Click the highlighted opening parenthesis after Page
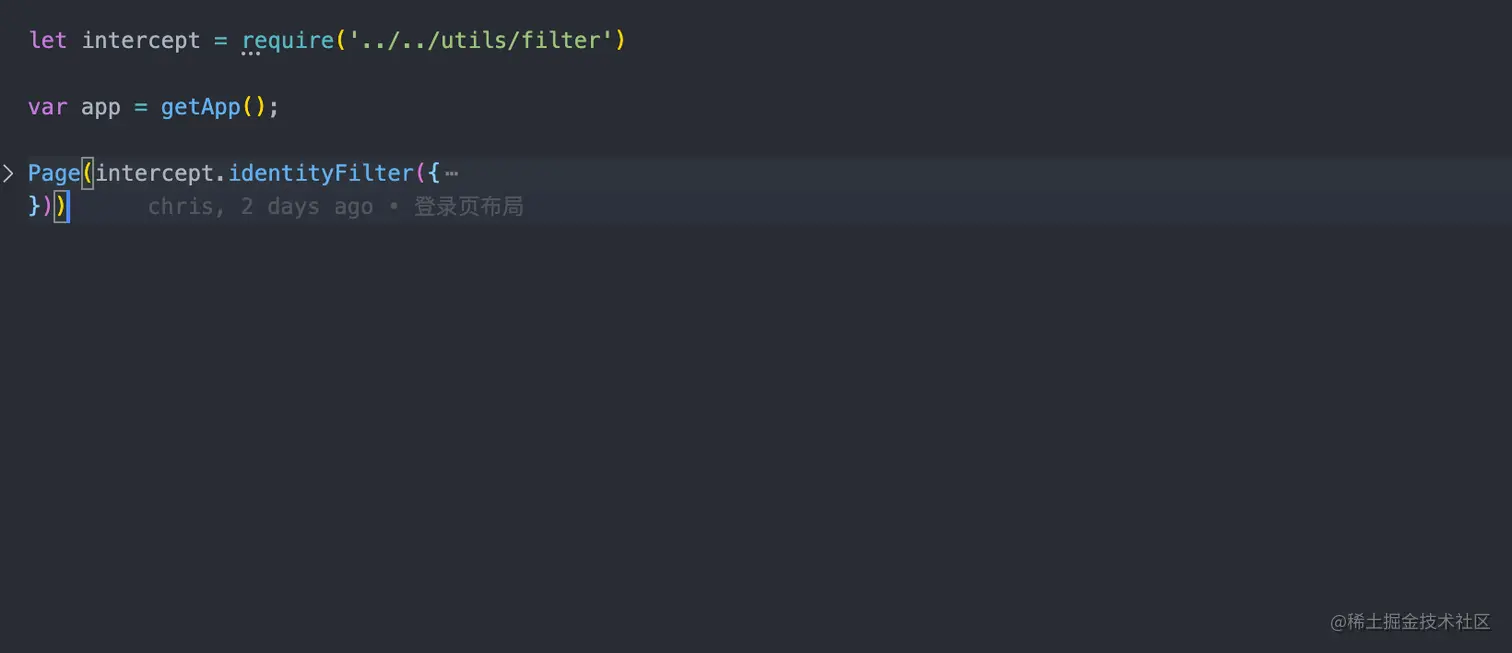Screen dimensions: 1512x653 point(87,174)
